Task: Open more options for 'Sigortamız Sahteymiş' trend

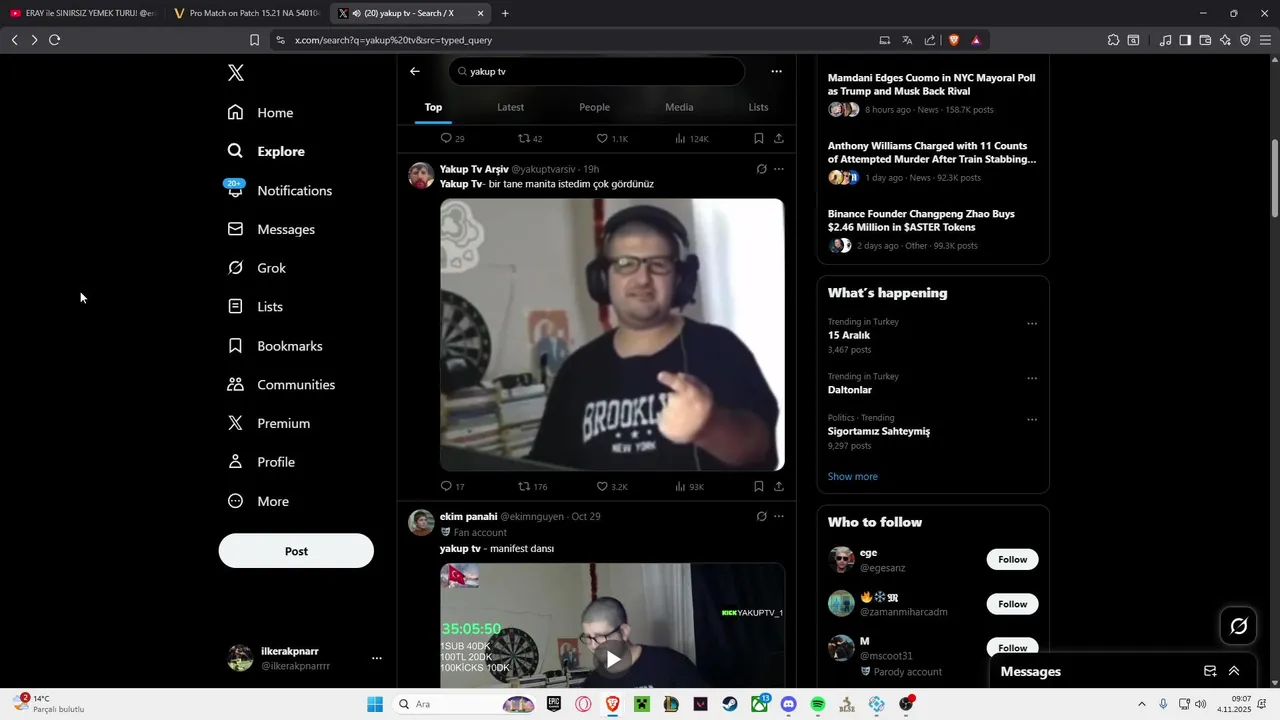Action: click(1032, 420)
